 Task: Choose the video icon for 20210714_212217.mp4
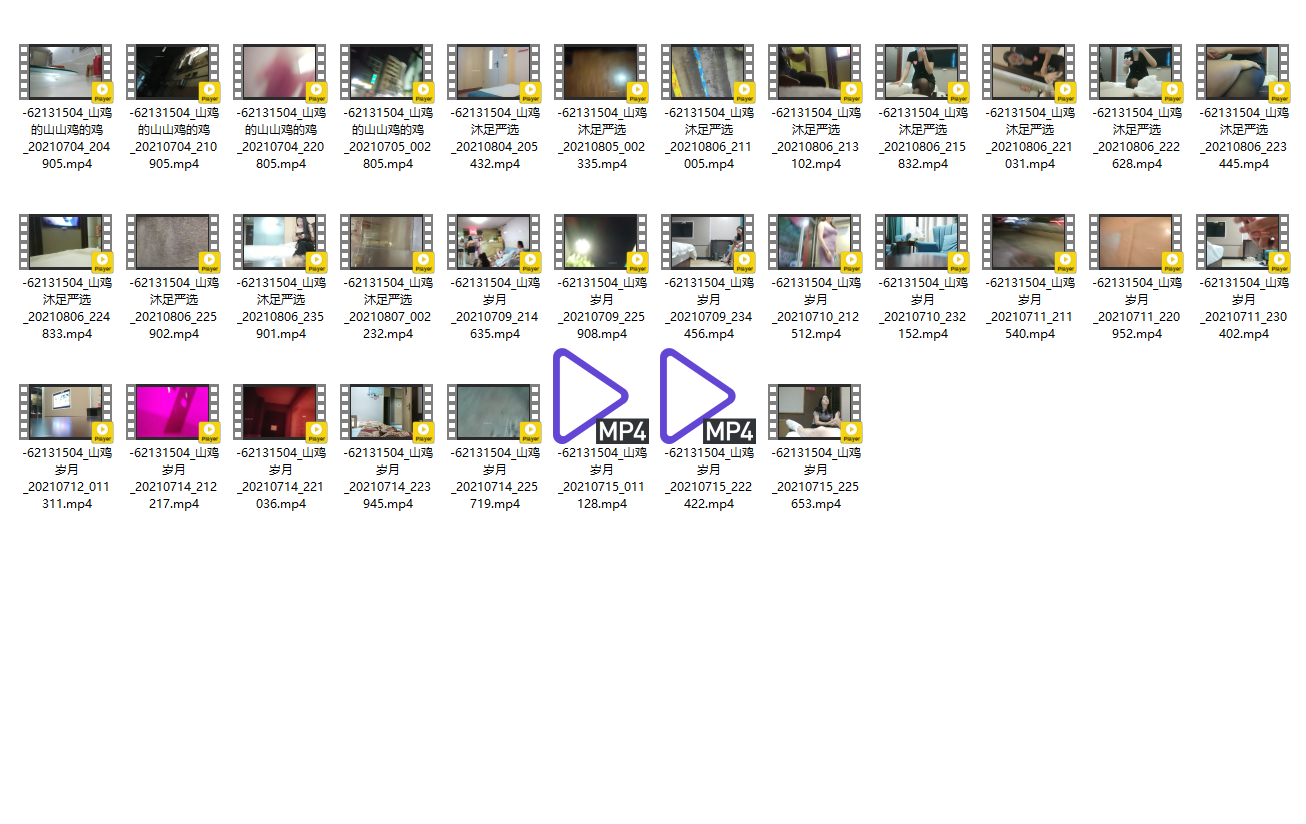point(173,412)
